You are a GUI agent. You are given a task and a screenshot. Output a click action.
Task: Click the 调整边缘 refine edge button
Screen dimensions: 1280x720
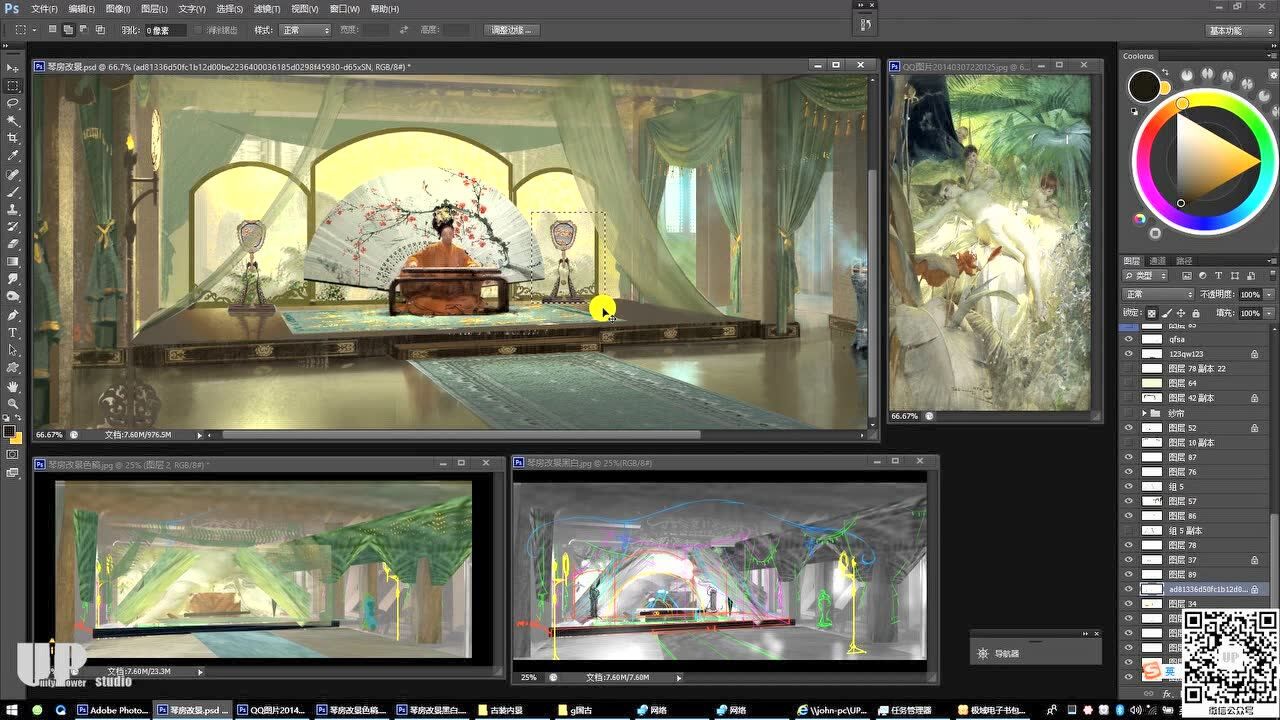click(x=513, y=30)
